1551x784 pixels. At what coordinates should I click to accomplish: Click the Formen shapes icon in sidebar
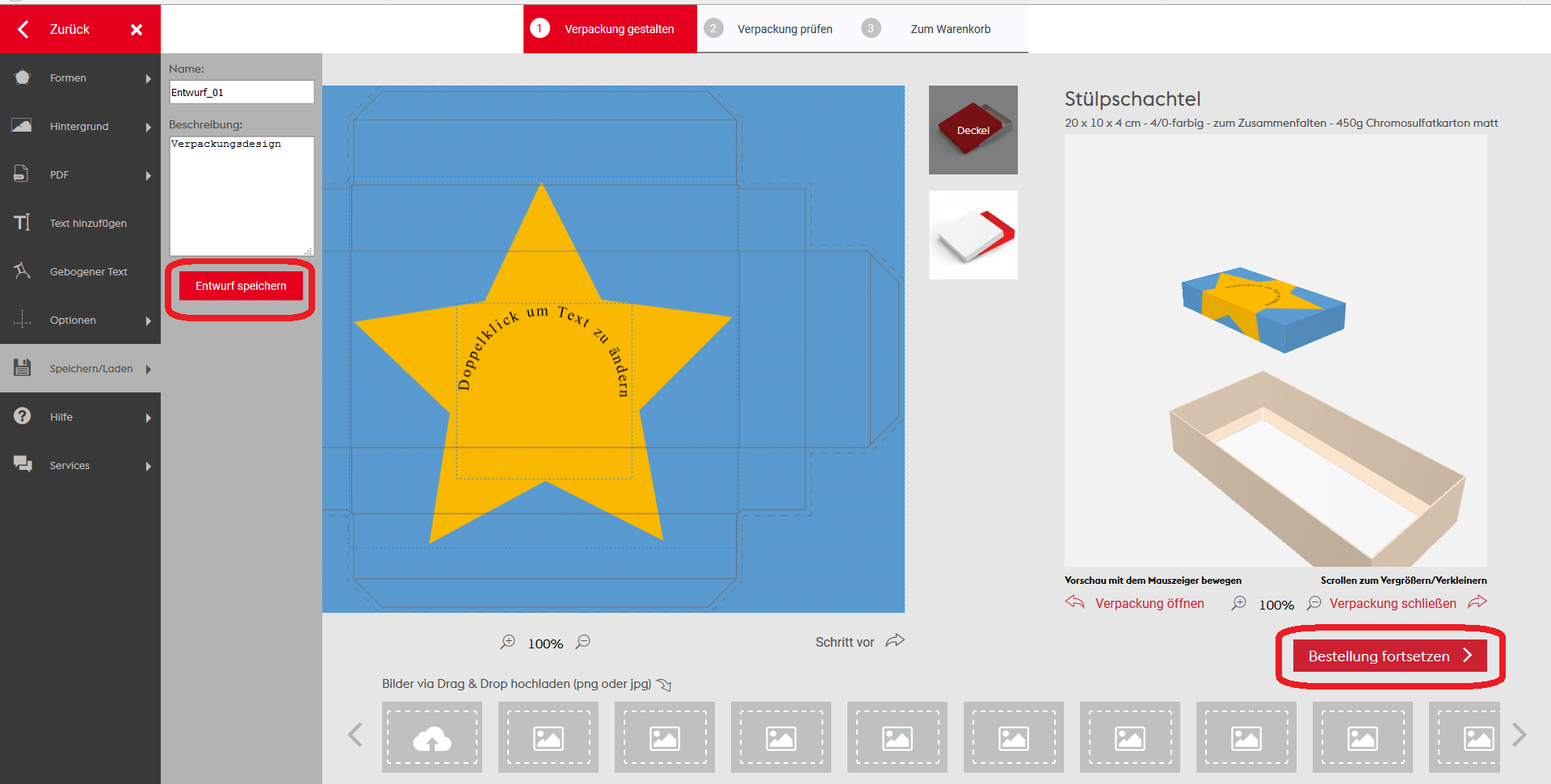tap(23, 78)
